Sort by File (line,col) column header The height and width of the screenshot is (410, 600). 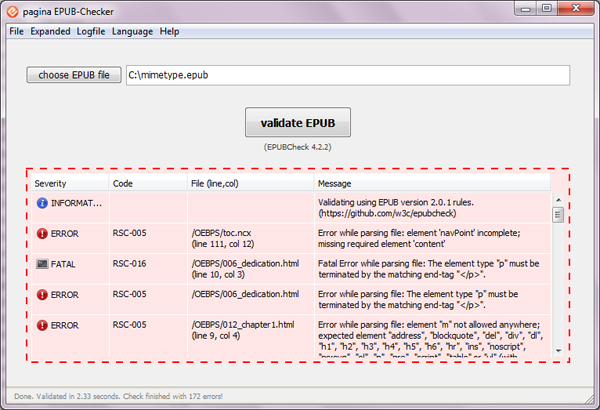point(251,183)
